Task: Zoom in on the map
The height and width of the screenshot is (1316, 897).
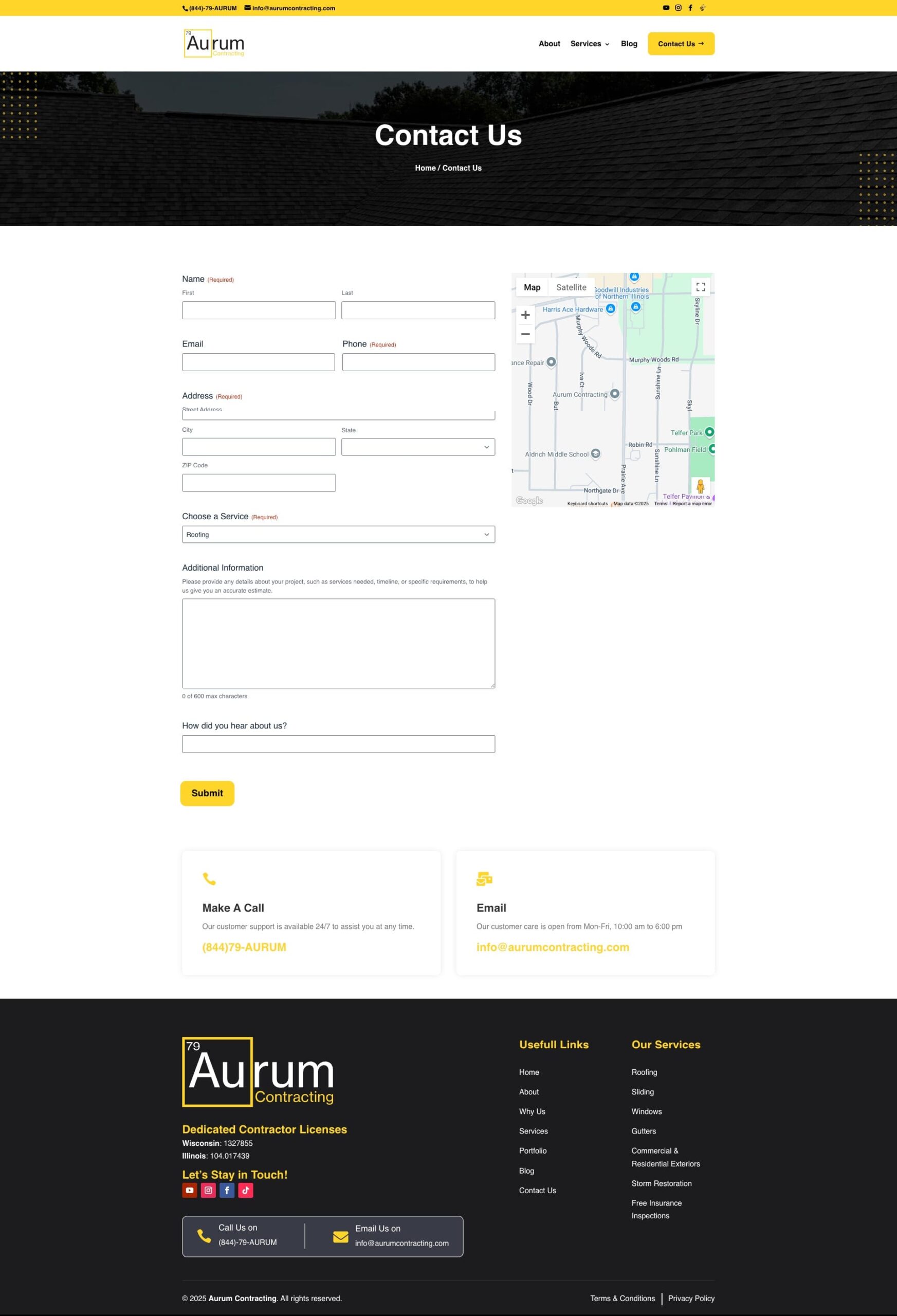Action: coord(525,315)
